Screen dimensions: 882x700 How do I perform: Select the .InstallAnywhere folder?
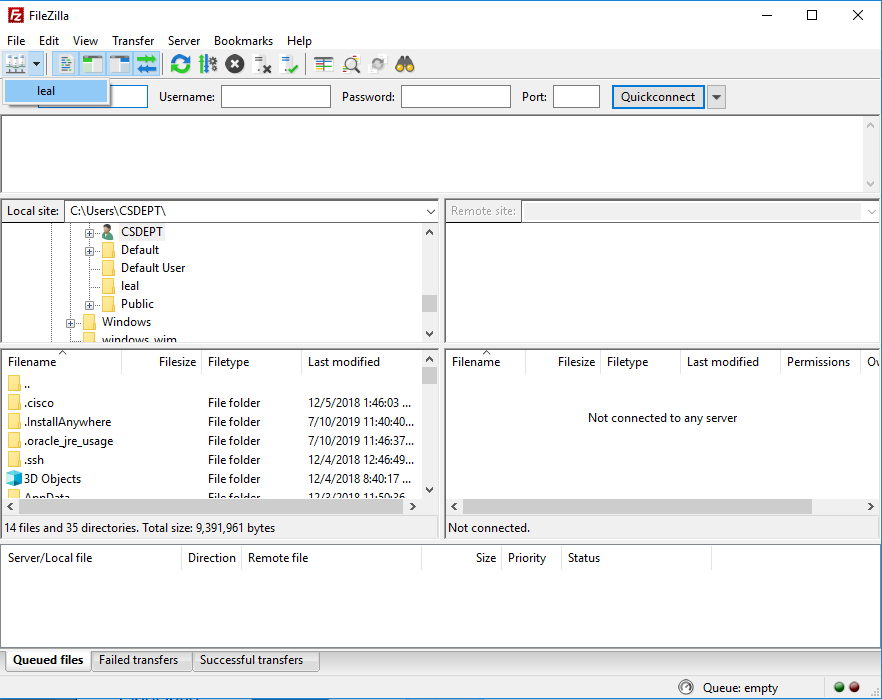click(68, 422)
